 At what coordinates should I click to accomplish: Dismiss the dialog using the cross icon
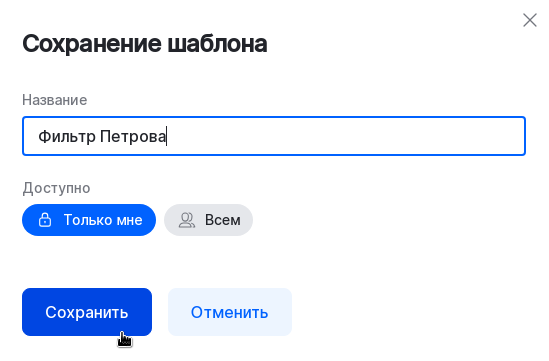(530, 20)
